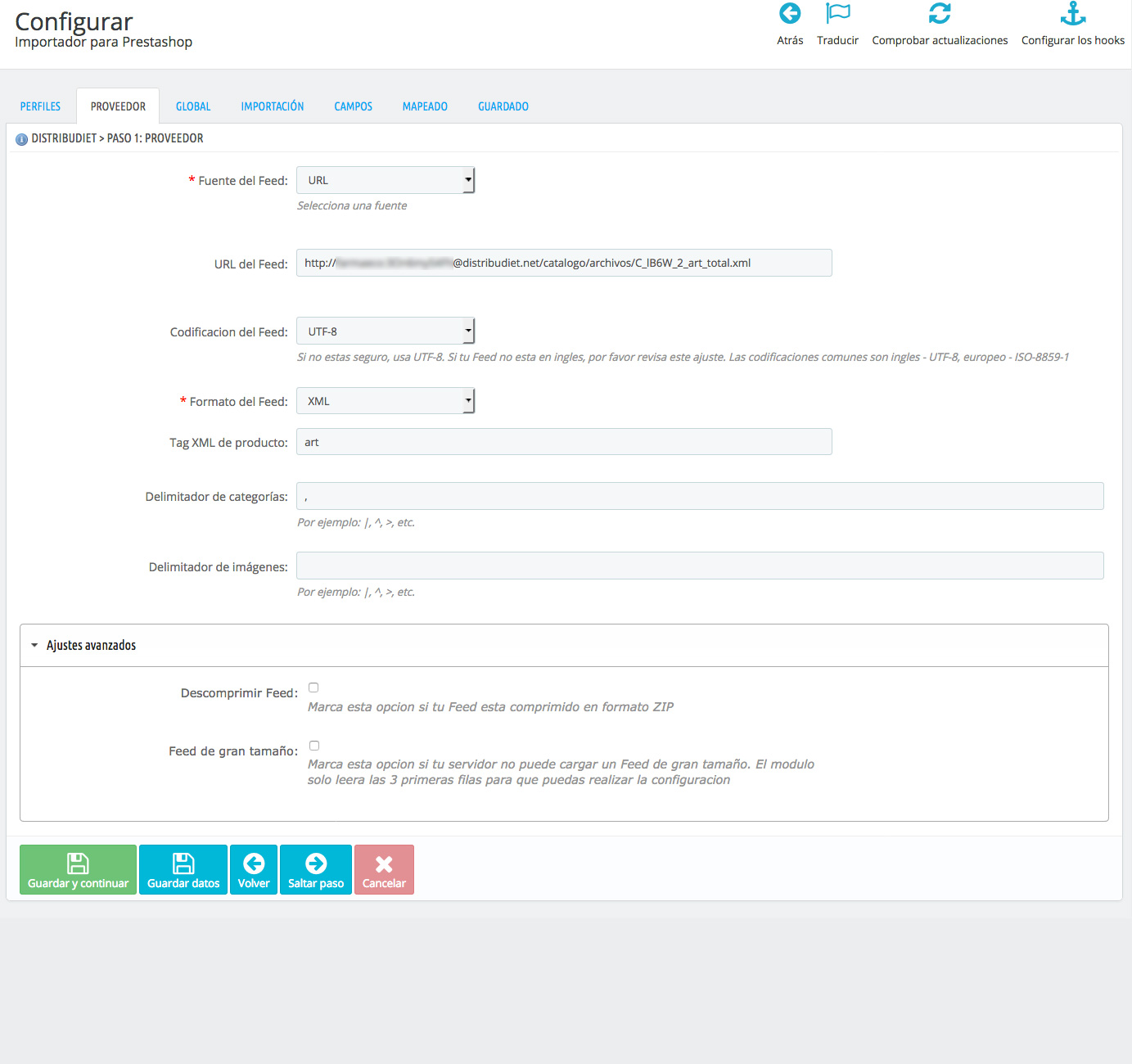The width and height of the screenshot is (1132, 1064).
Task: Switch to the IMPORTACIÓN tab
Action: 272,106
